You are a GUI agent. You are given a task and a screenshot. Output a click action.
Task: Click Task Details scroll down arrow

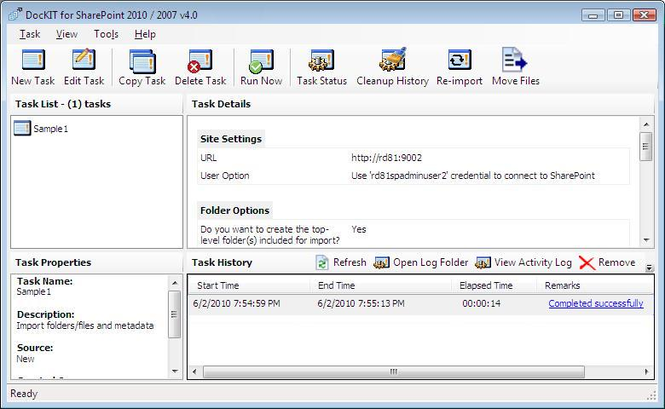pyautogui.click(x=646, y=240)
